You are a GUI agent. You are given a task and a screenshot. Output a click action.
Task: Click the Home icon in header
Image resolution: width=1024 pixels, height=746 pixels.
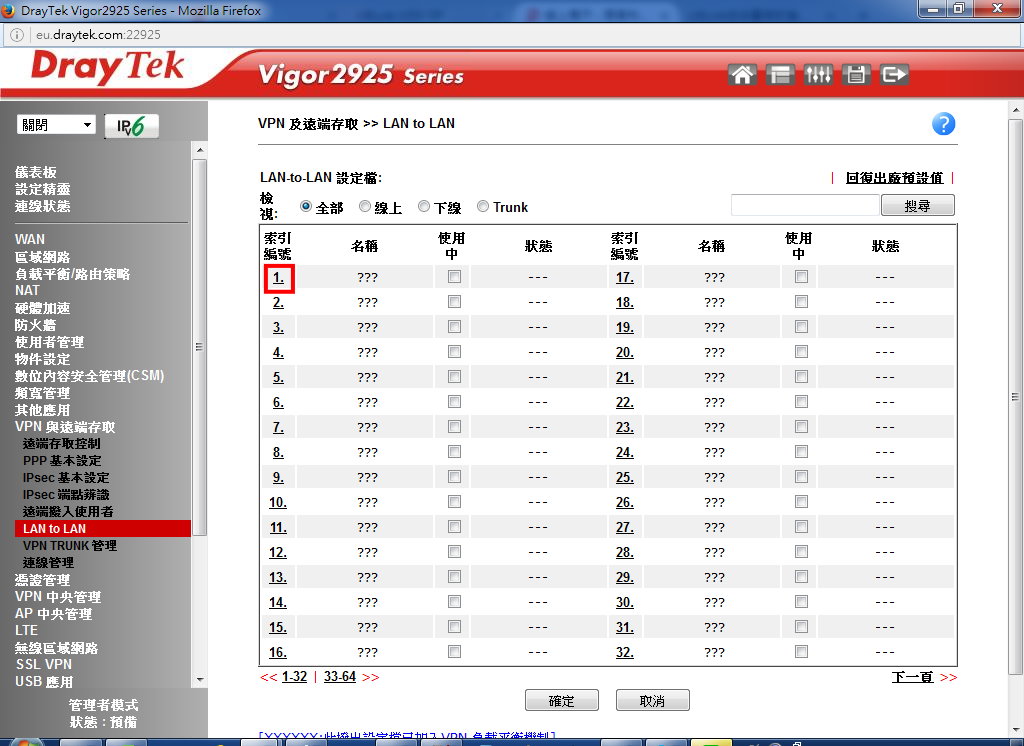point(742,75)
